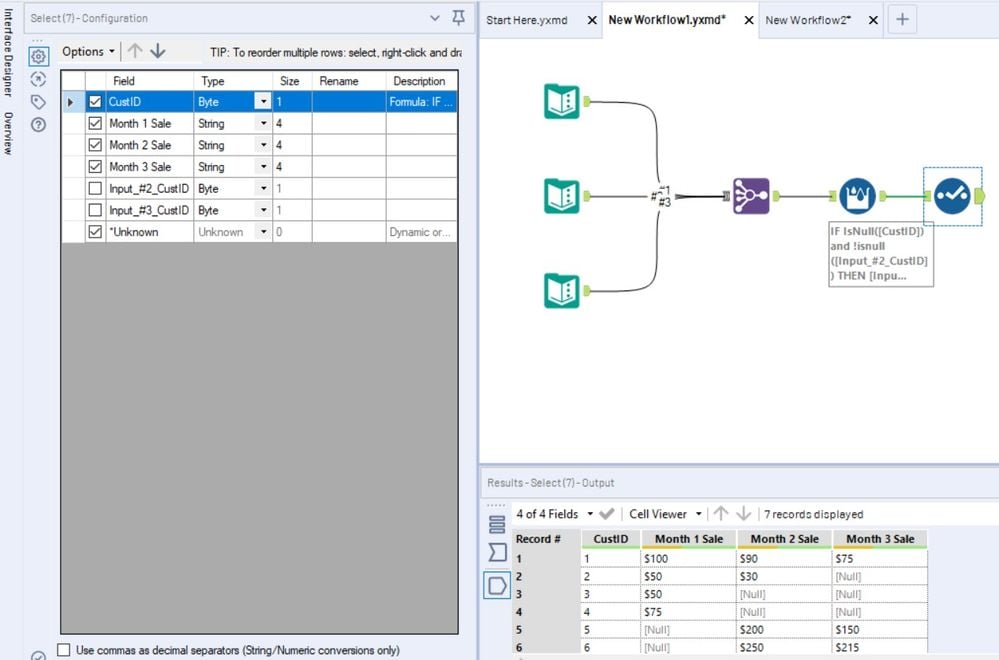The height and width of the screenshot is (660, 999).
Task: Open Type dropdown for Month 3 Sale
Action: pyautogui.click(x=263, y=166)
